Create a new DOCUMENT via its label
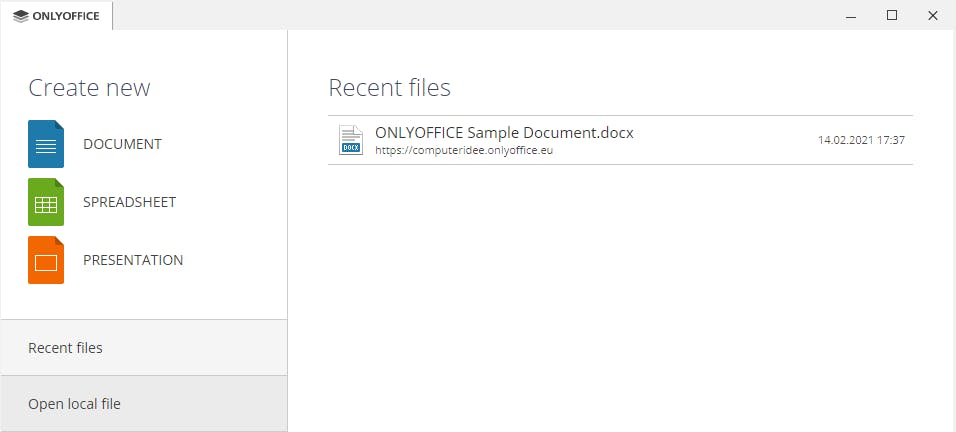The width and height of the screenshot is (956, 432). tap(122, 144)
